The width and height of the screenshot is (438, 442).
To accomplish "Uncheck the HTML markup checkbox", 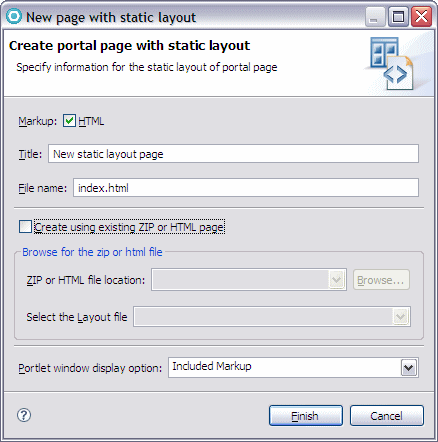I will click(69, 121).
